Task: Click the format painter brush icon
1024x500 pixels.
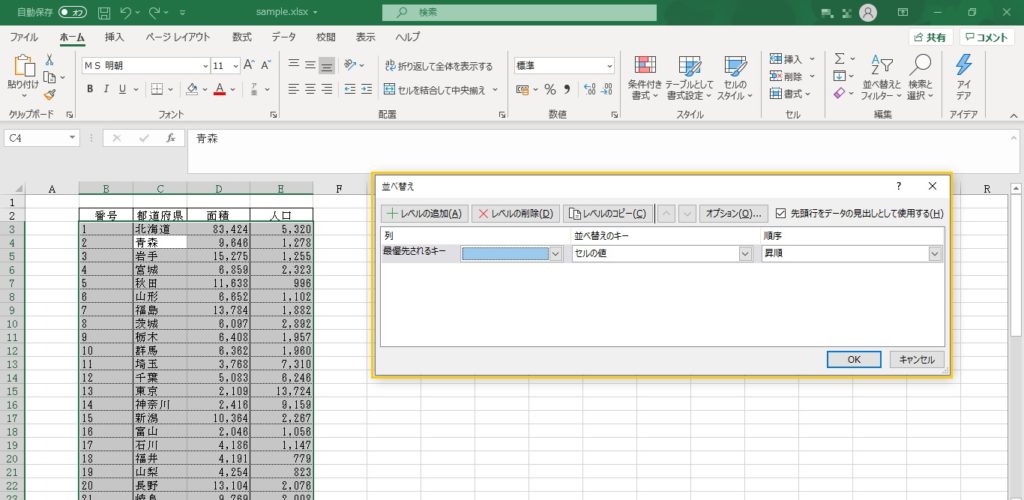Action: pos(49,94)
